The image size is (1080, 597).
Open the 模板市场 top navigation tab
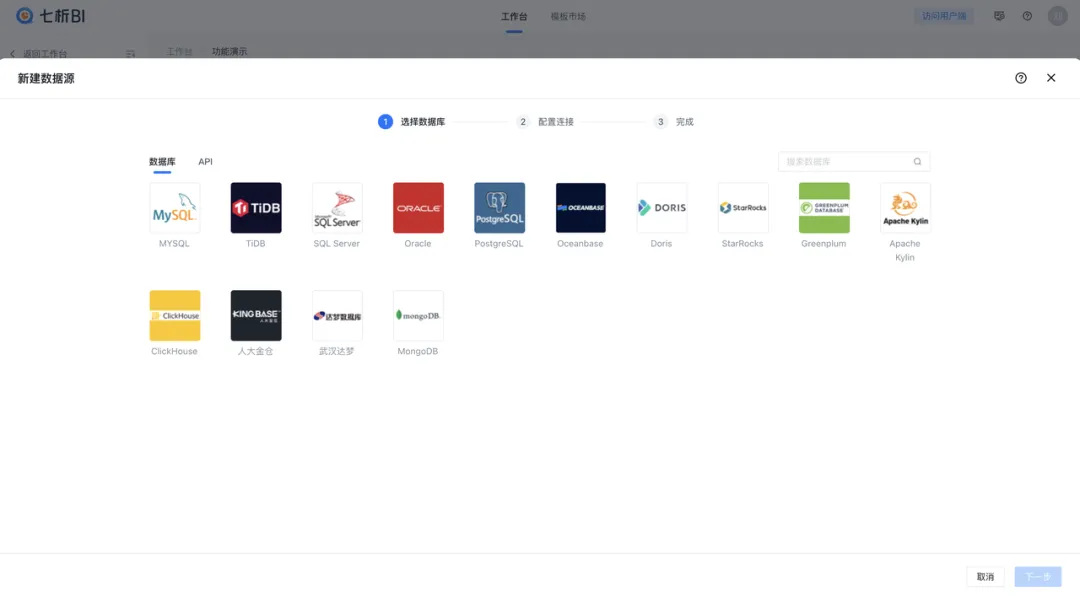click(568, 17)
